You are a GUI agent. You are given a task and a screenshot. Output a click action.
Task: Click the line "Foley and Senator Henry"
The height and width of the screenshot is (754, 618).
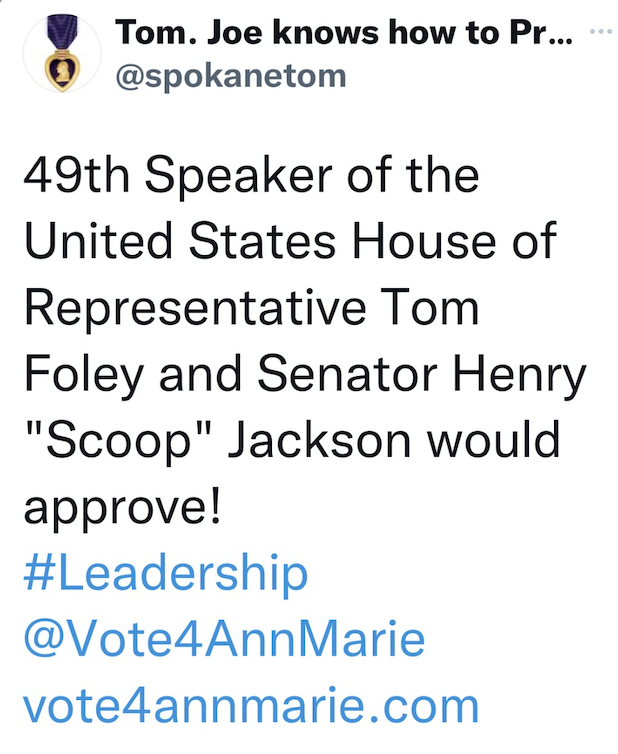pyautogui.click(x=301, y=375)
